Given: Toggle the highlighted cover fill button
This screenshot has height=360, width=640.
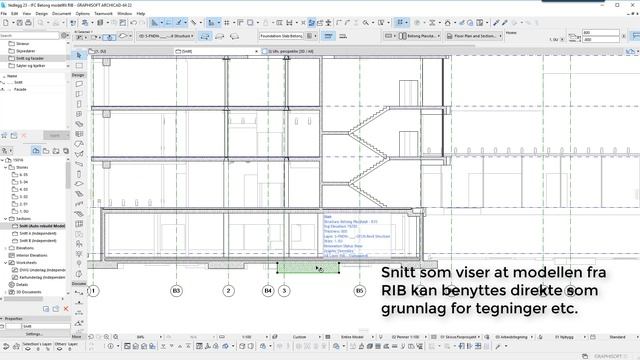Looking at the screenshot, I should [x=328, y=36].
